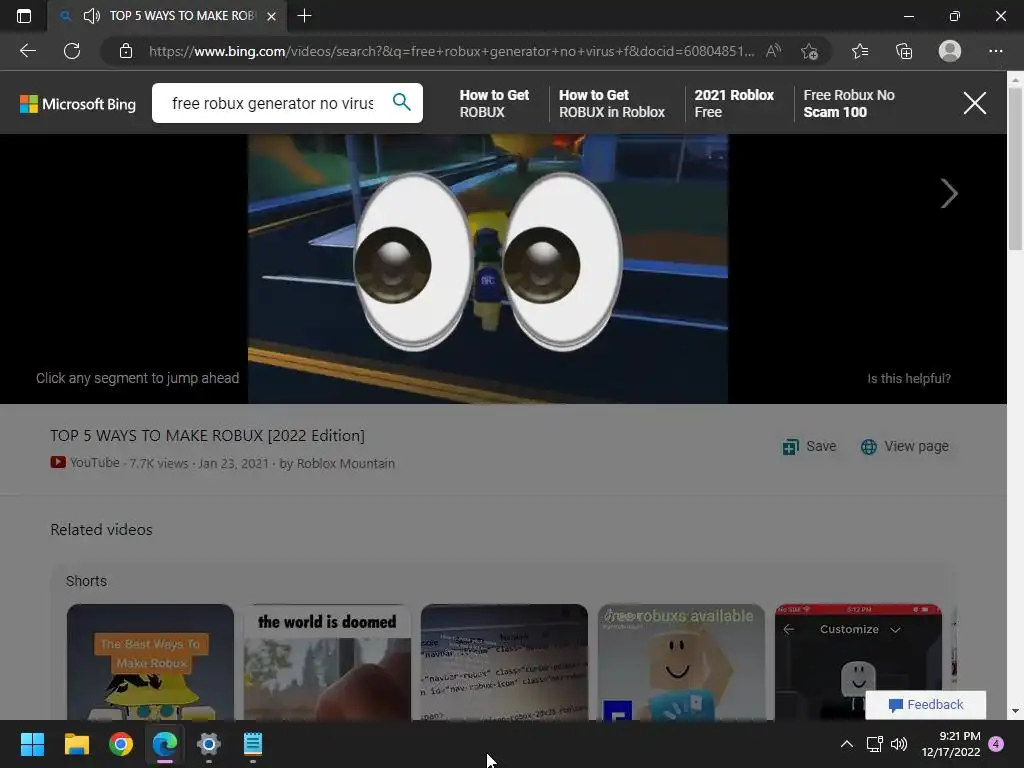Select '2021 Roblox Free' suggestion

[734, 103]
